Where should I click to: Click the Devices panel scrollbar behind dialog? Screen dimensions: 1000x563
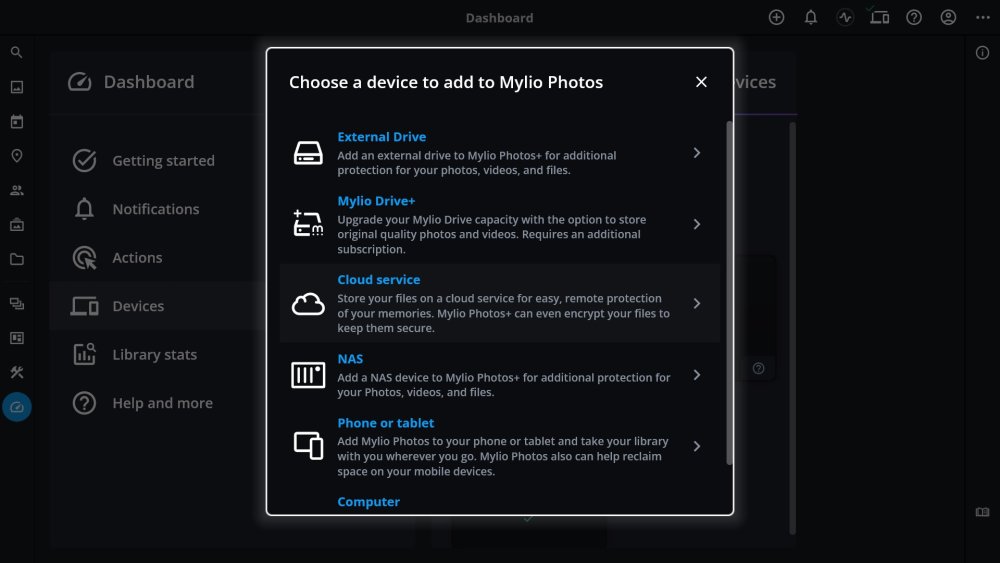(793, 328)
